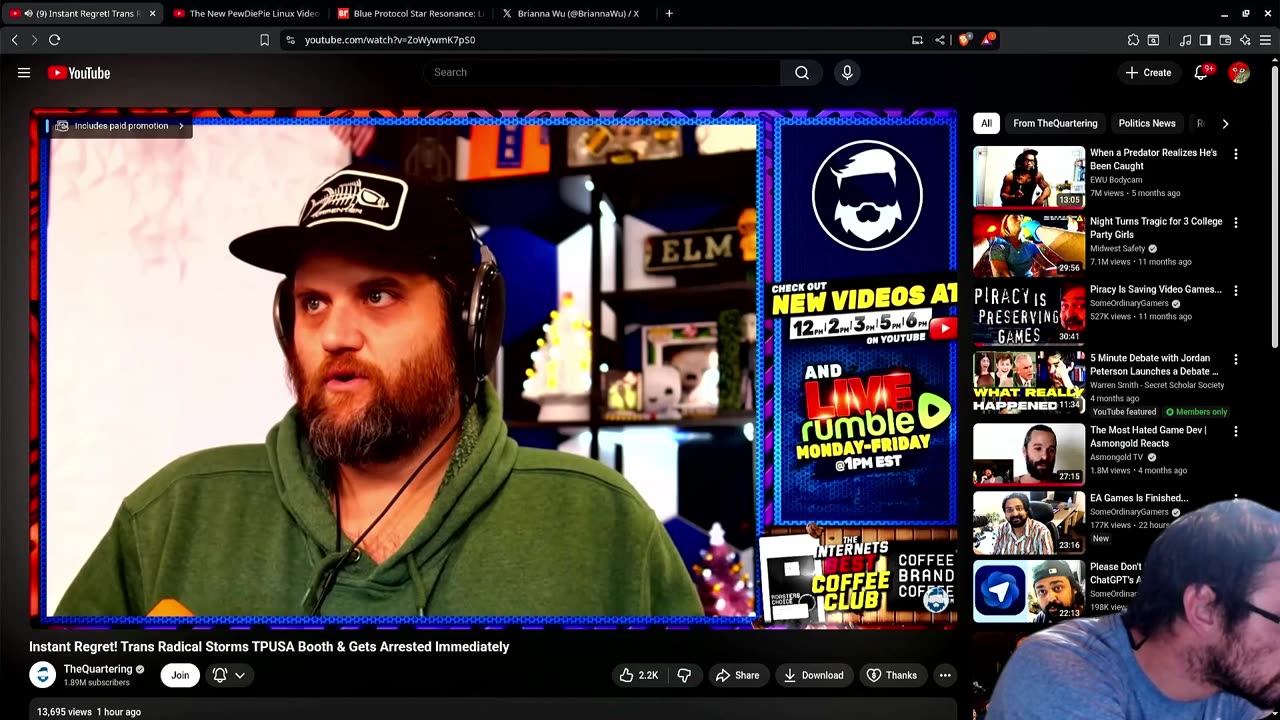Open TheQuartering channel avatar

(42, 675)
